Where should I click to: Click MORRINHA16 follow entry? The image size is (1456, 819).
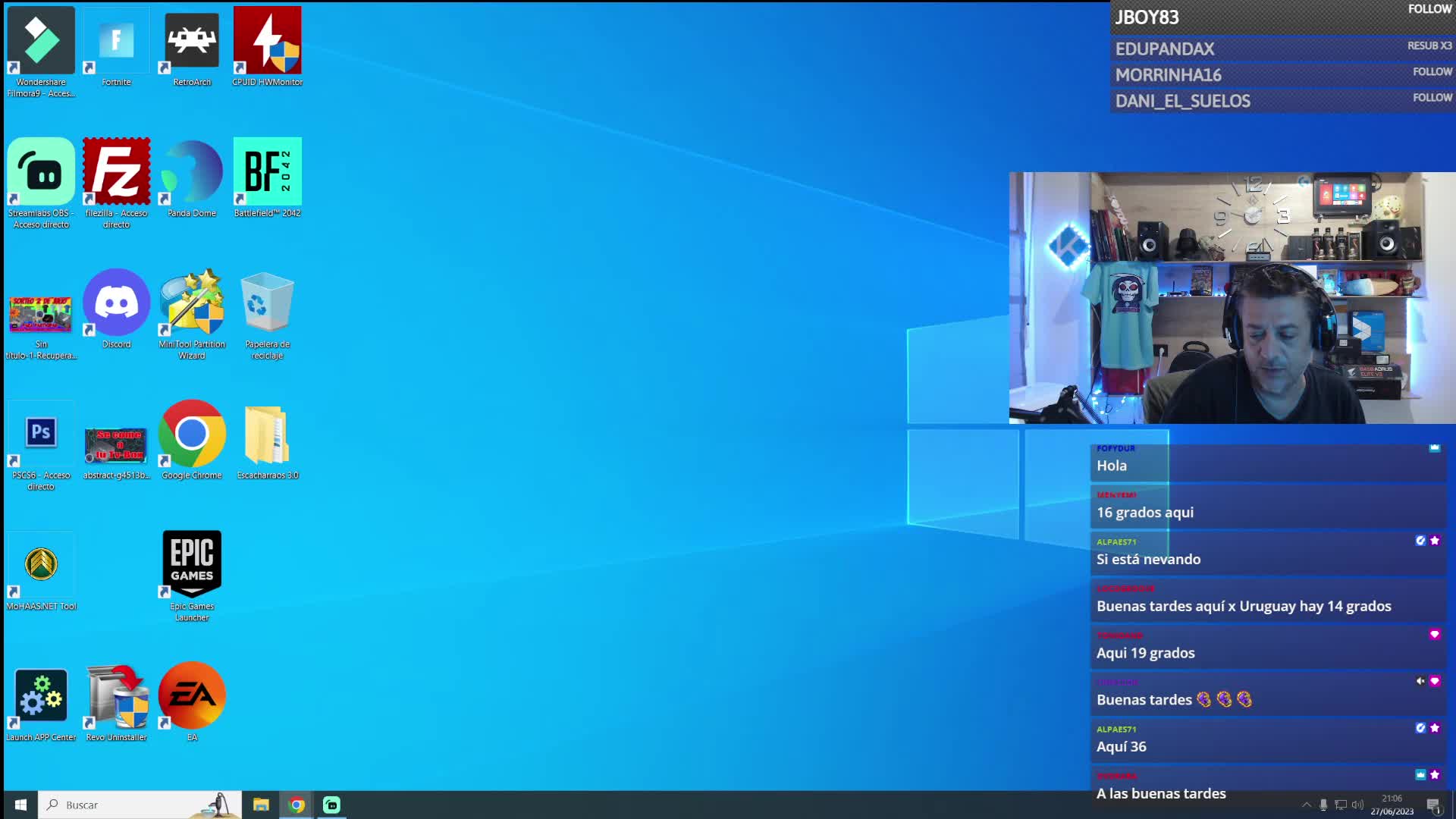point(1283,74)
